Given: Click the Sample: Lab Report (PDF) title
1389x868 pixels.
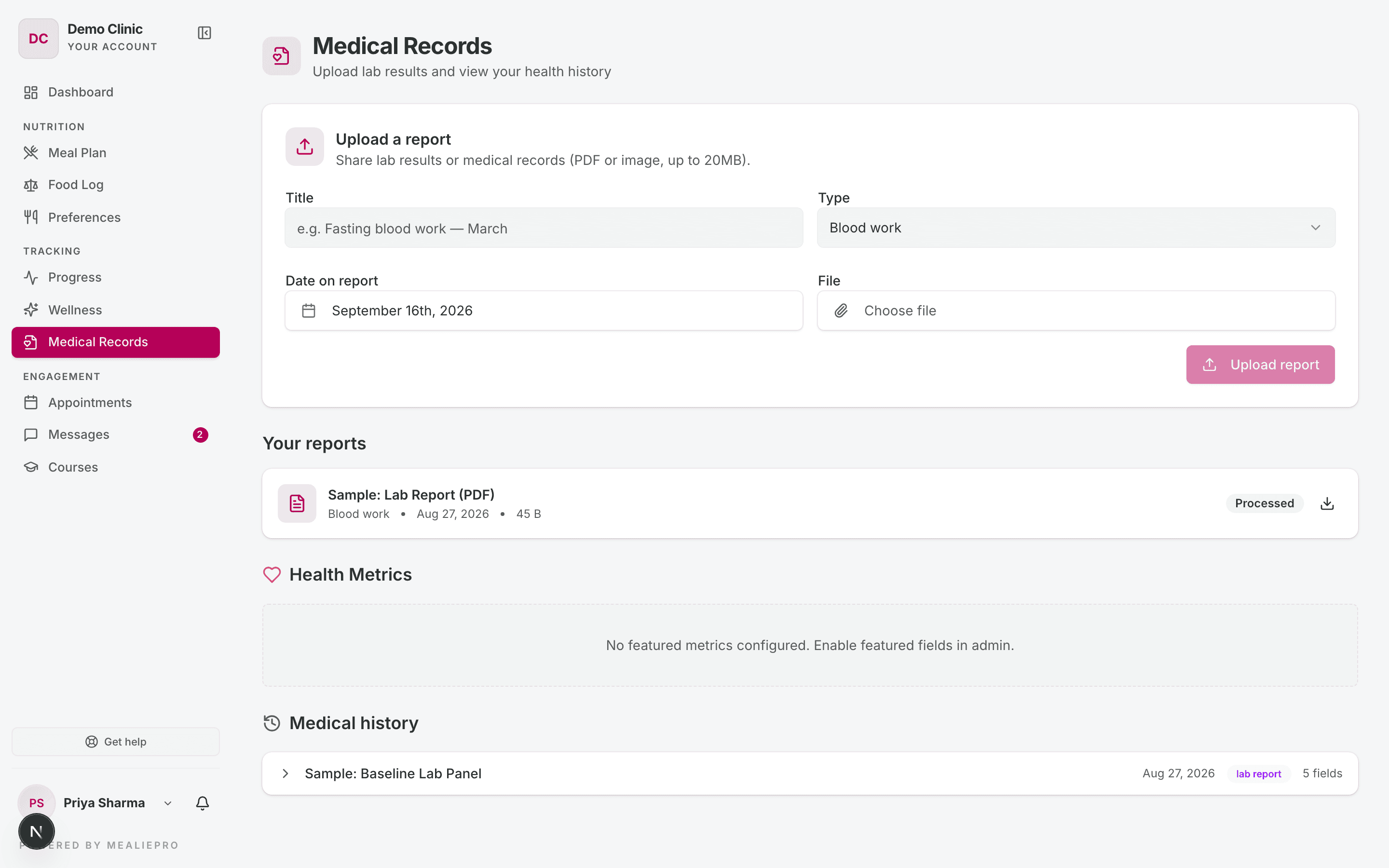Looking at the screenshot, I should pos(411,495).
